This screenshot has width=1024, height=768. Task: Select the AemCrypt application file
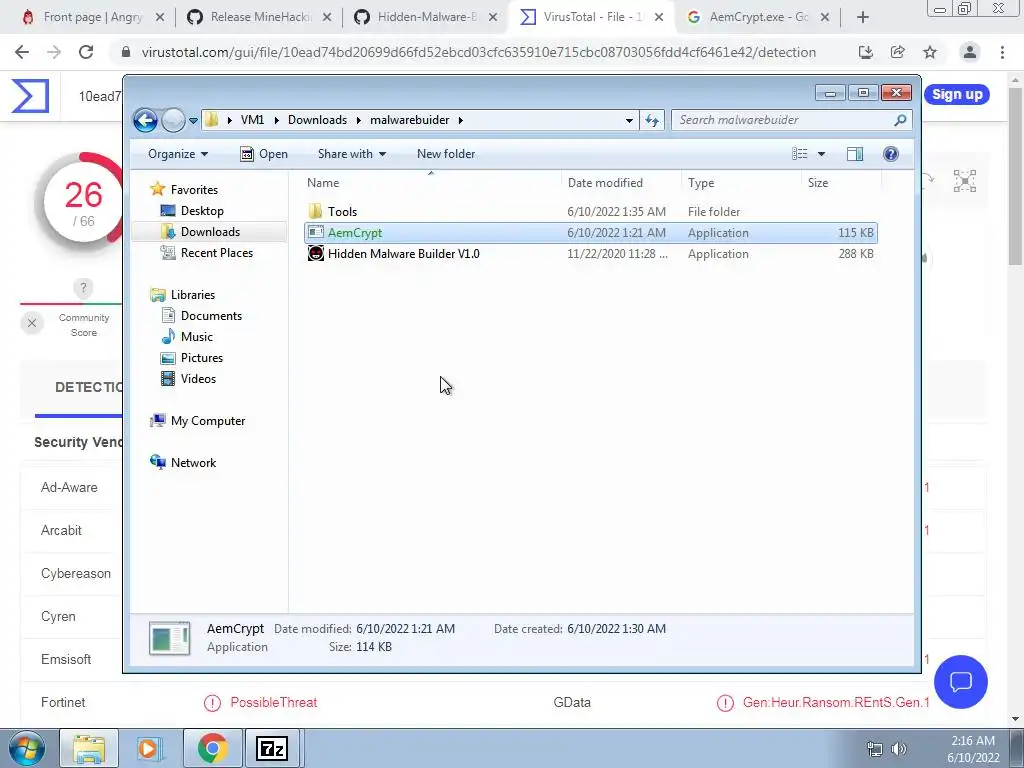pyautogui.click(x=591, y=232)
